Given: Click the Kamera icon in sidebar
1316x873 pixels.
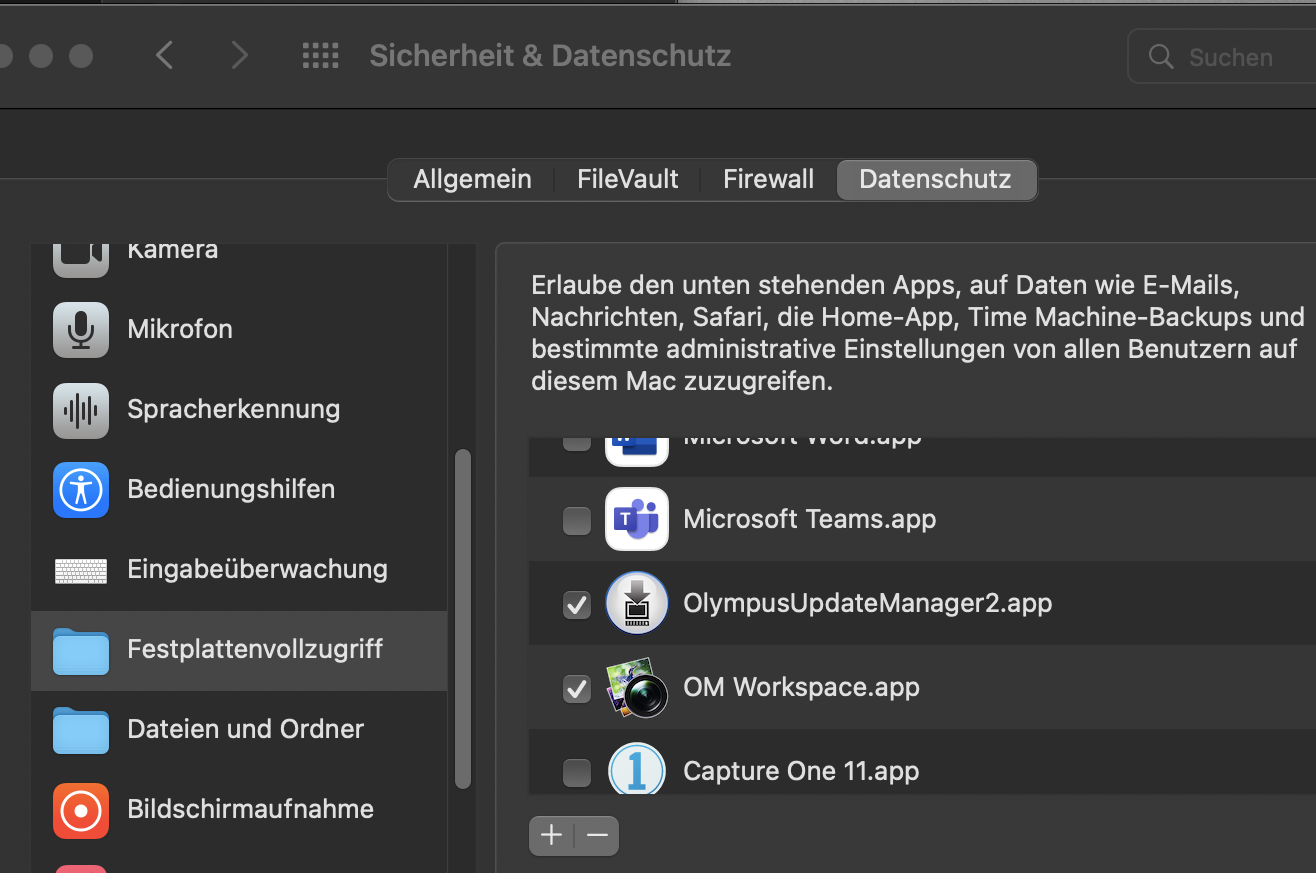Looking at the screenshot, I should point(81,259).
